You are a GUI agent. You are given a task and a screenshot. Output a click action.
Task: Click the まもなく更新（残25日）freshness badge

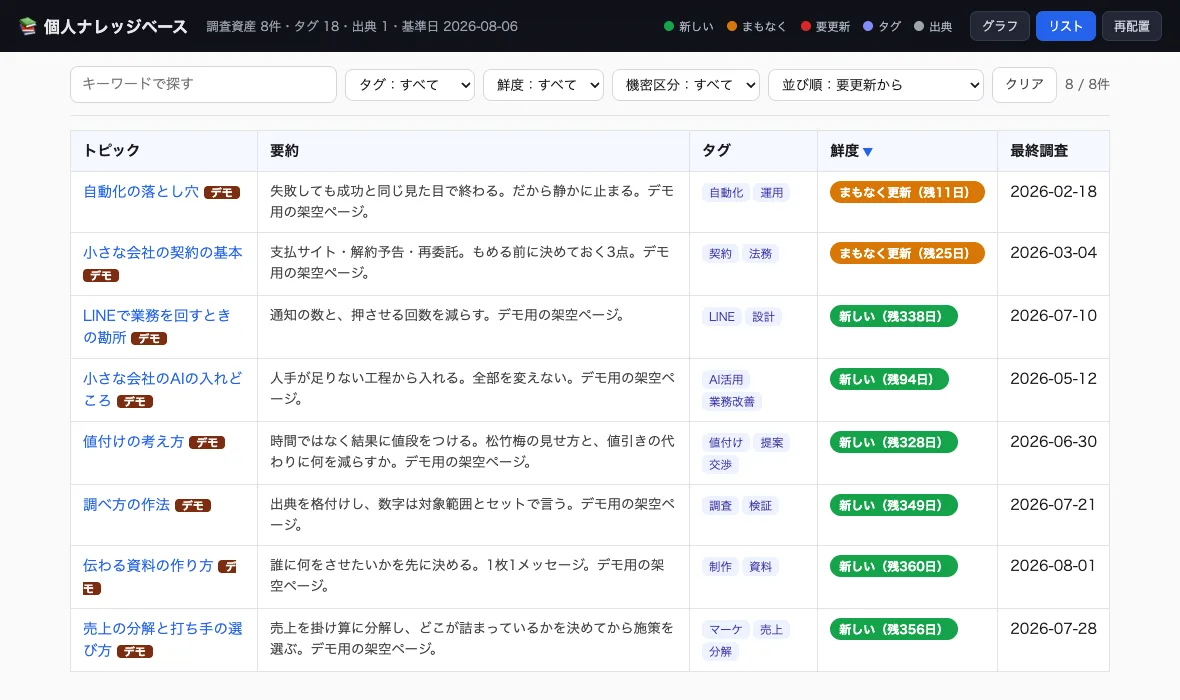(907, 253)
